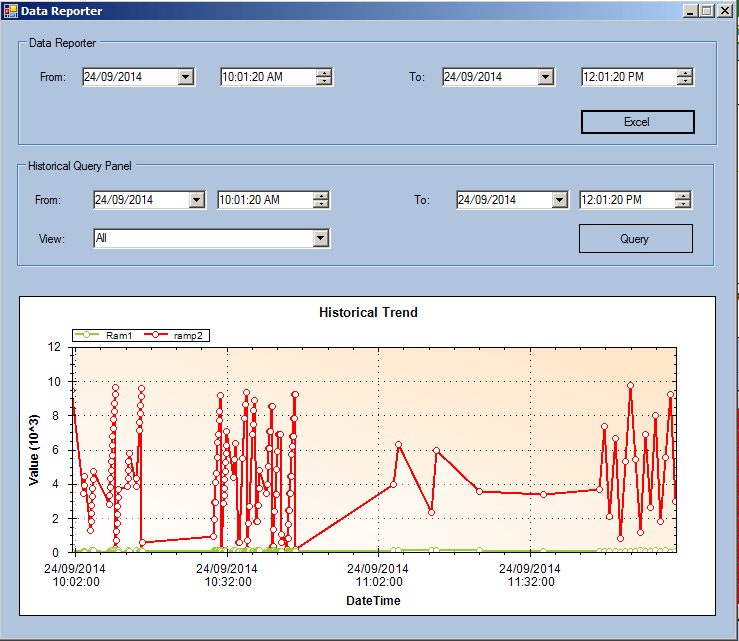Click the Excel export button
The height and width of the screenshot is (641, 739).
click(637, 122)
